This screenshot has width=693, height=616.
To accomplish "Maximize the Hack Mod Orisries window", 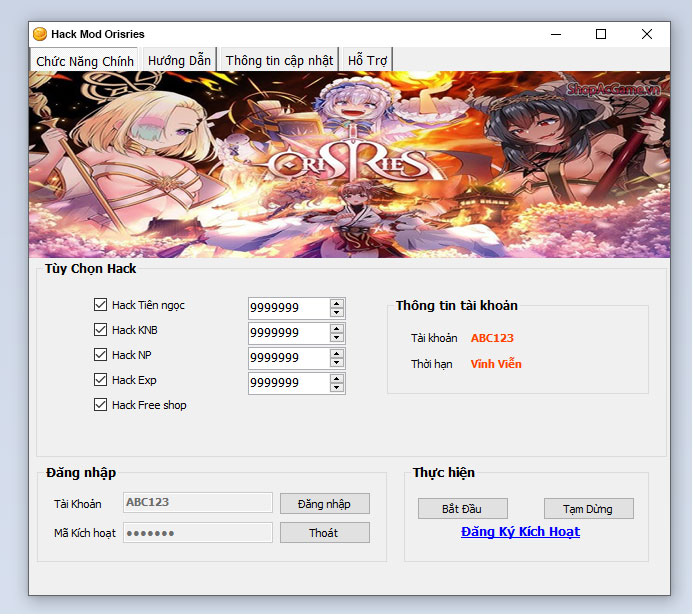I will pyautogui.click(x=601, y=34).
